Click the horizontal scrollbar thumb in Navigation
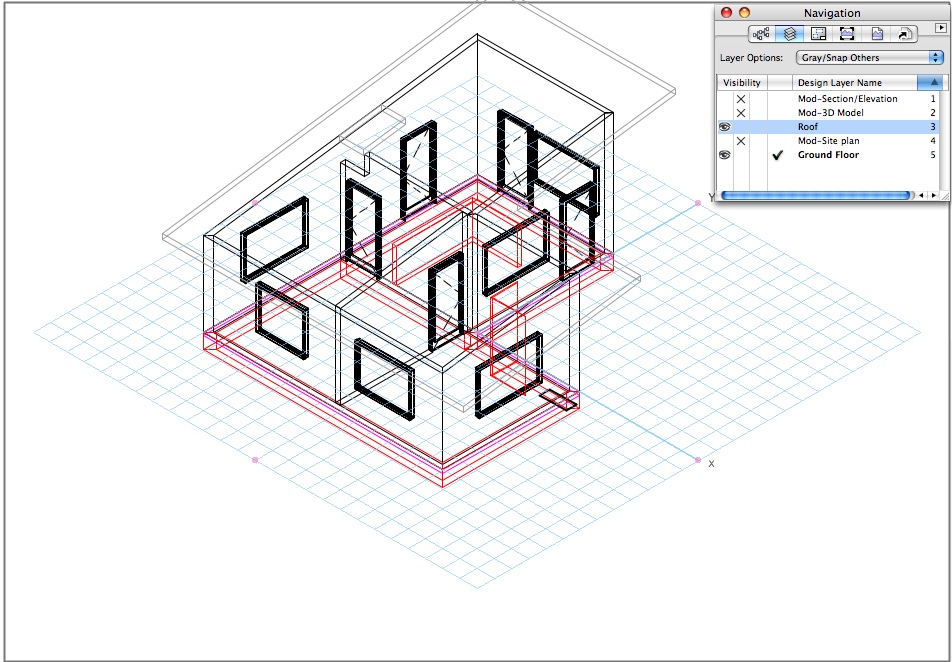Viewport: 952px width, 662px height. coord(816,196)
